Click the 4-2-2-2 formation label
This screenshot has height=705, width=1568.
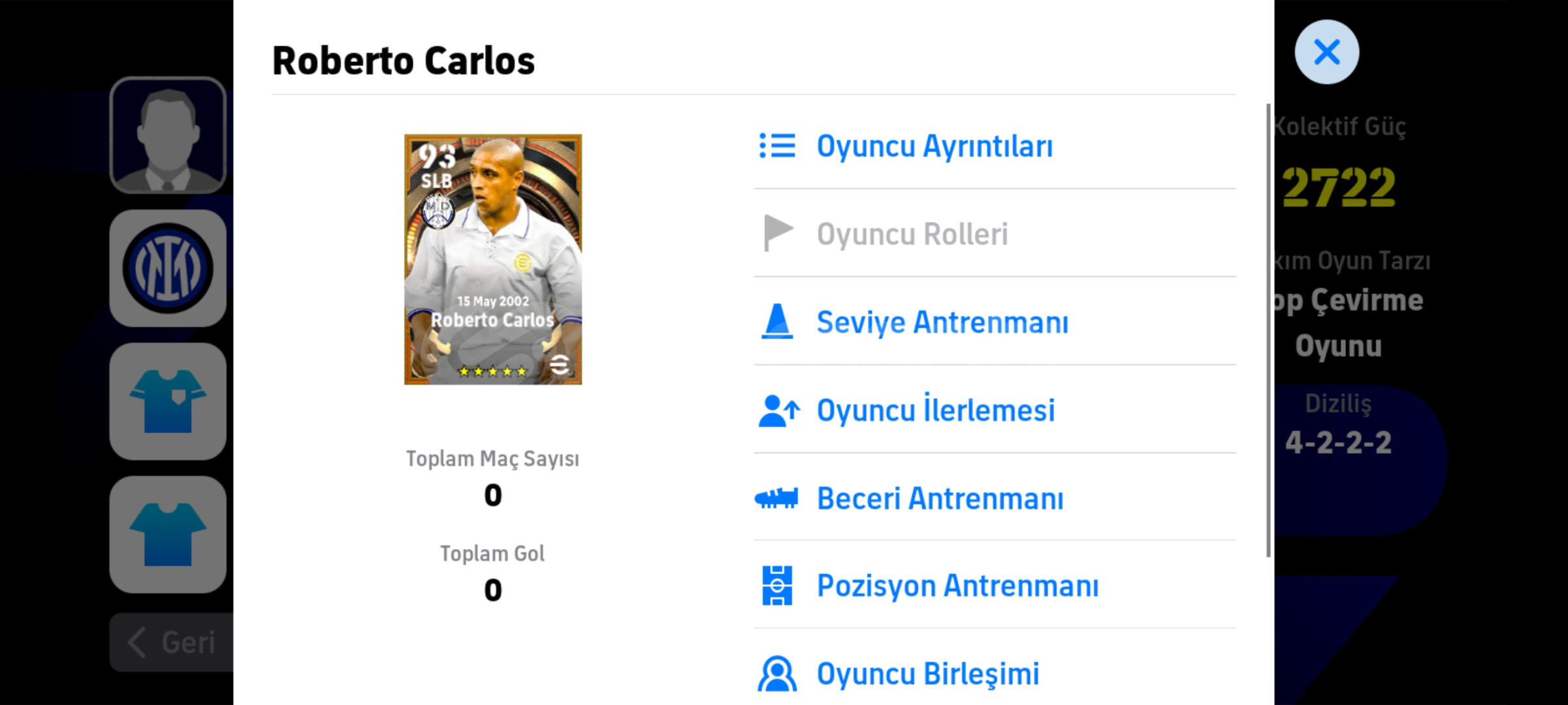[1338, 443]
